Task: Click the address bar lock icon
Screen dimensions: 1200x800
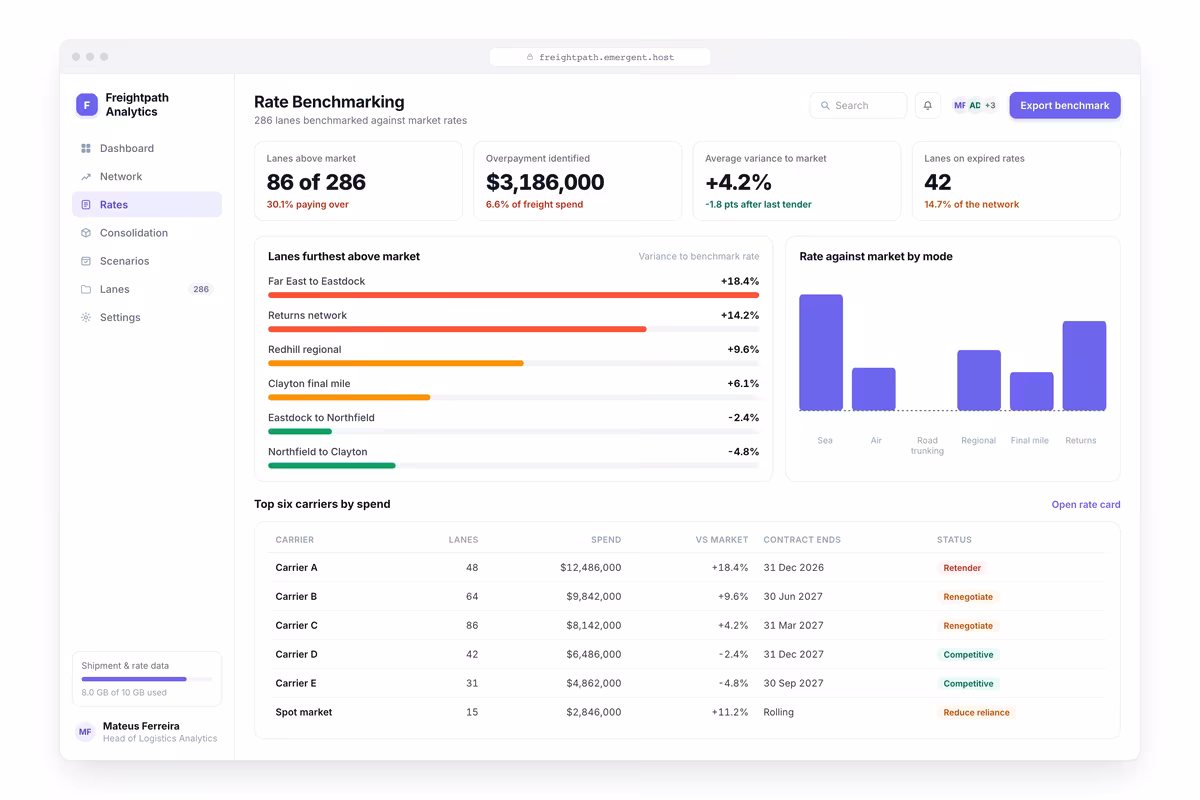Action: point(530,58)
